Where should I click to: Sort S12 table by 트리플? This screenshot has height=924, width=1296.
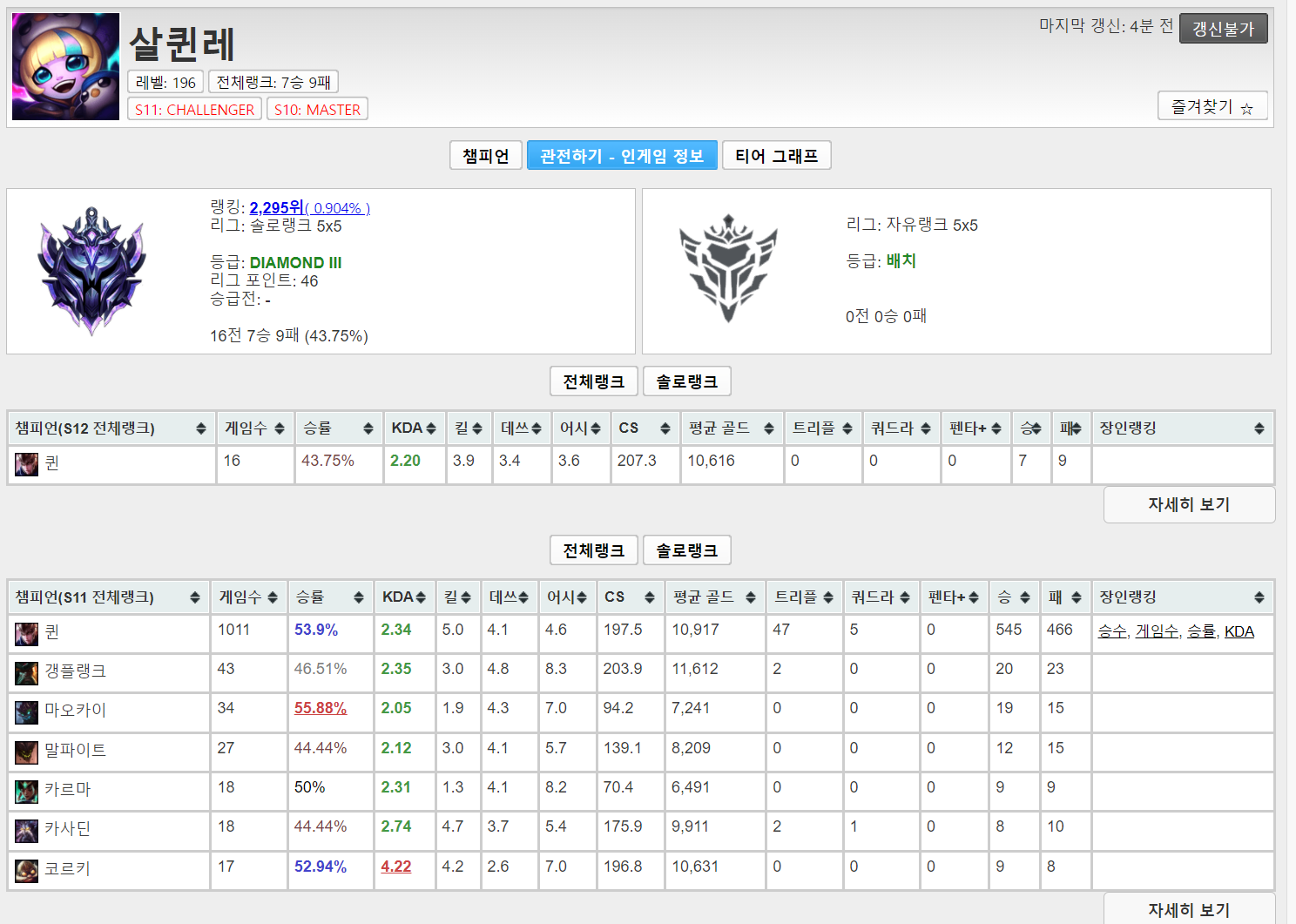822,428
